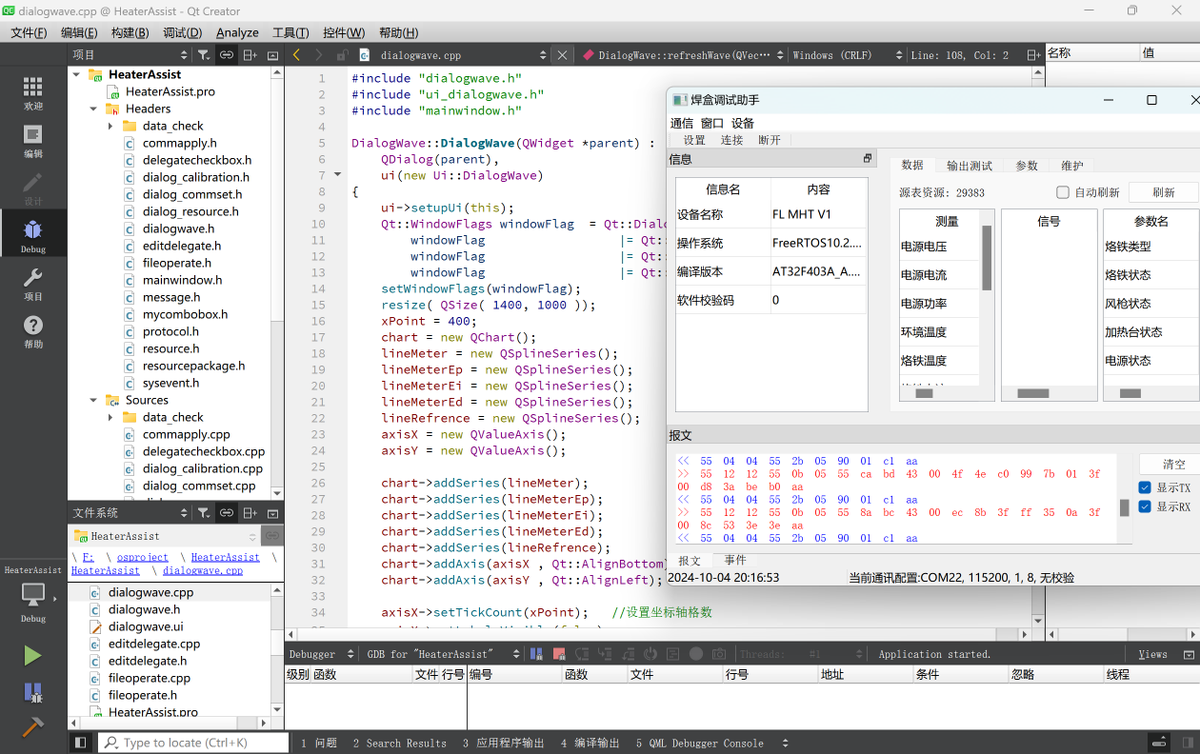1200x754 pixels.
Task: Select the 事件 tab below the message log
Action: pos(735,561)
